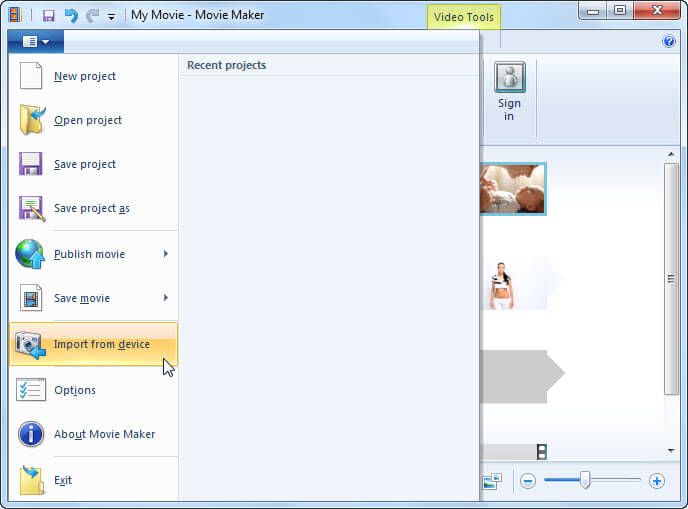The height and width of the screenshot is (509, 688).
Task: Expand the Publish movie submenu arrow
Action: pyautogui.click(x=165, y=254)
